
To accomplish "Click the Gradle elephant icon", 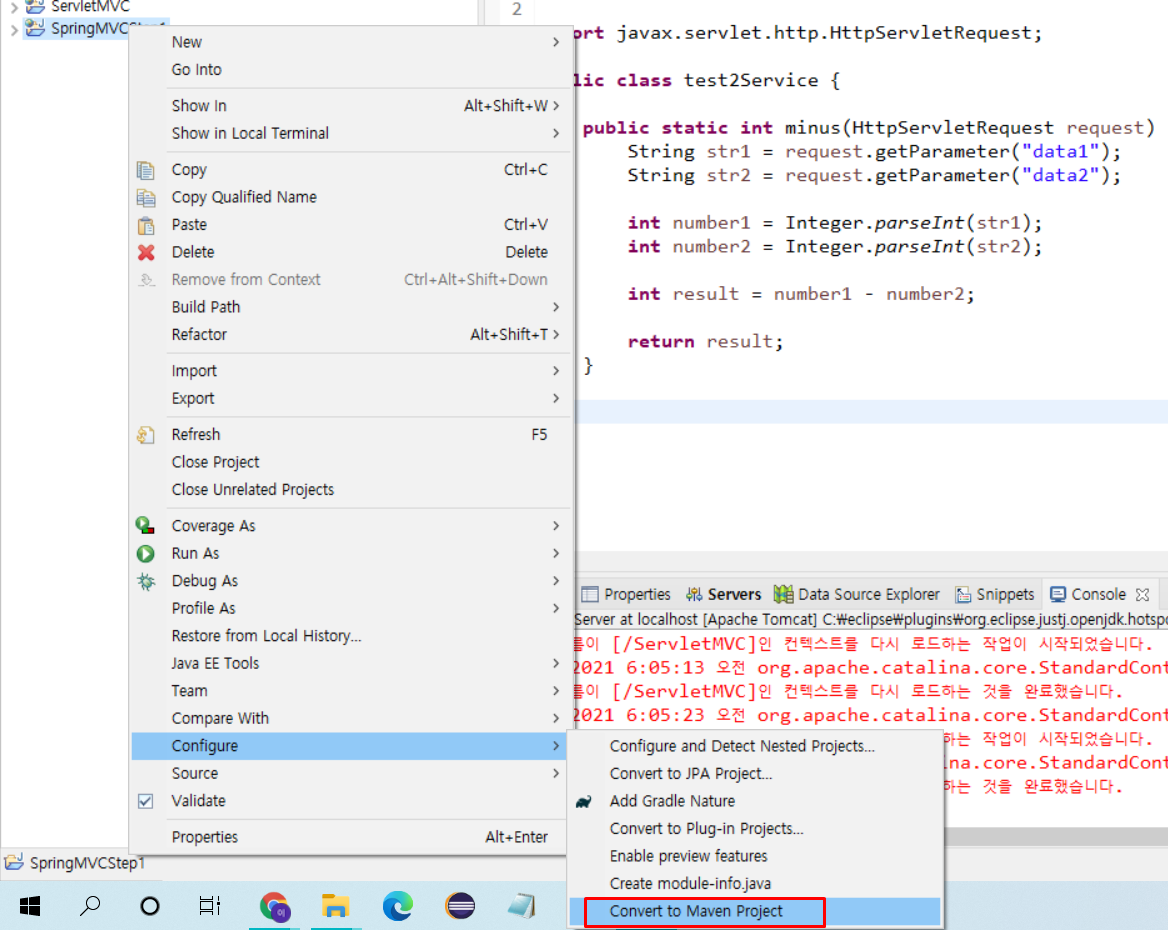I will [584, 801].
